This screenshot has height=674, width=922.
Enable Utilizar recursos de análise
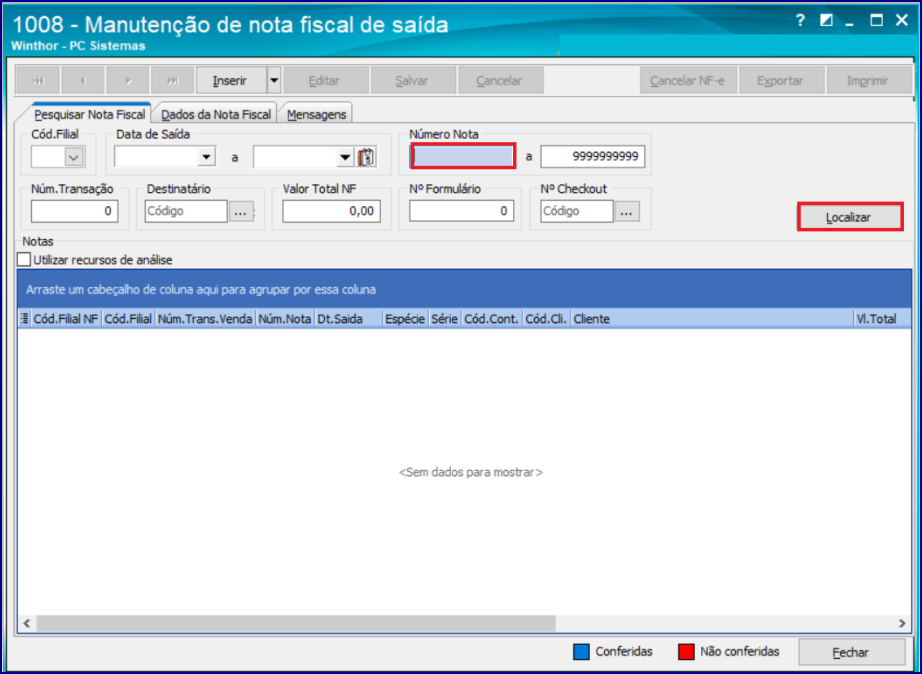[x=24, y=259]
